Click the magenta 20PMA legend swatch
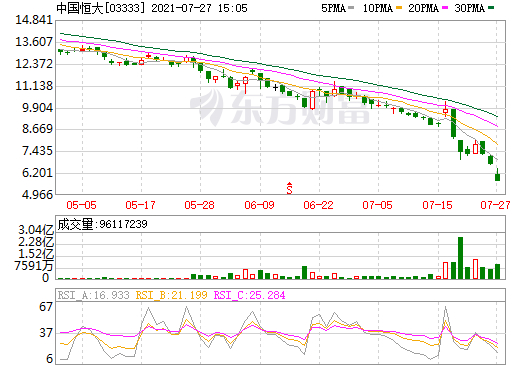The height and width of the screenshot is (365, 520). 445,8
